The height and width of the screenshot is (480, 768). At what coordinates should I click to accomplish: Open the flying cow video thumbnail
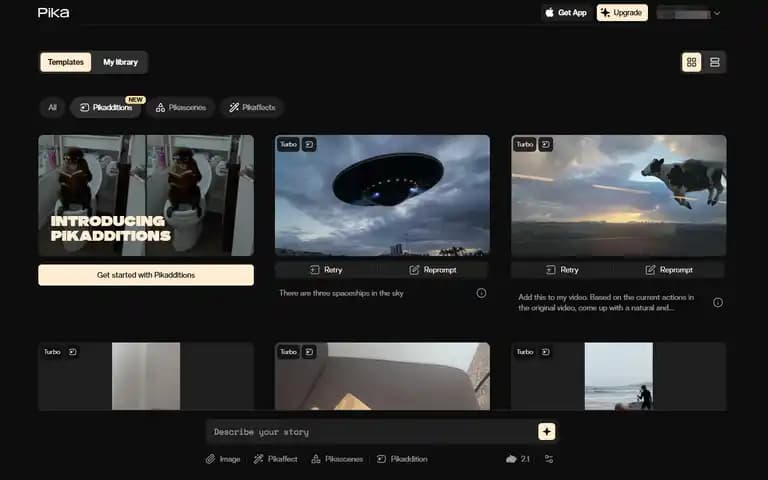pyautogui.click(x=619, y=195)
